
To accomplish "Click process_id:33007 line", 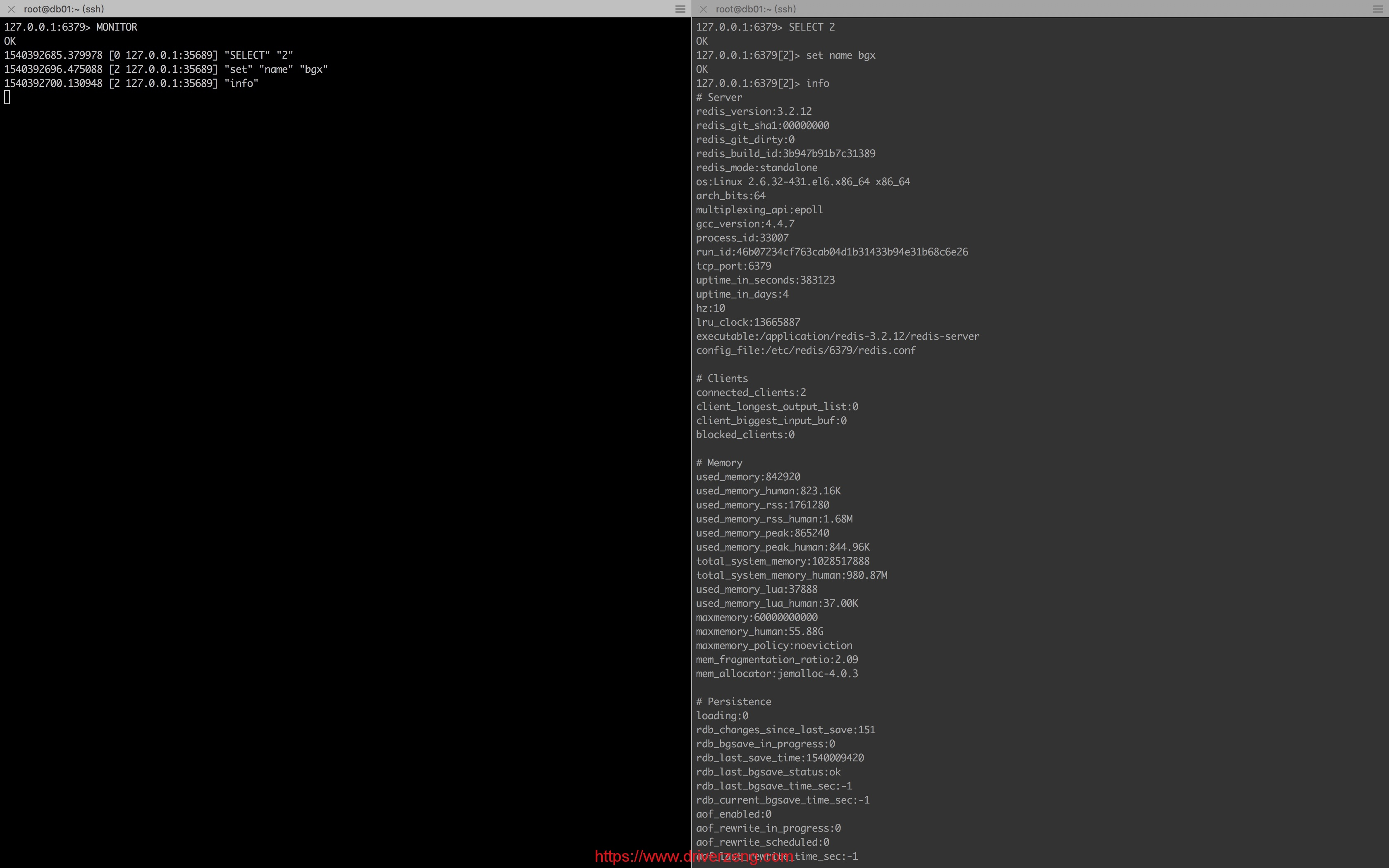I will coord(743,238).
